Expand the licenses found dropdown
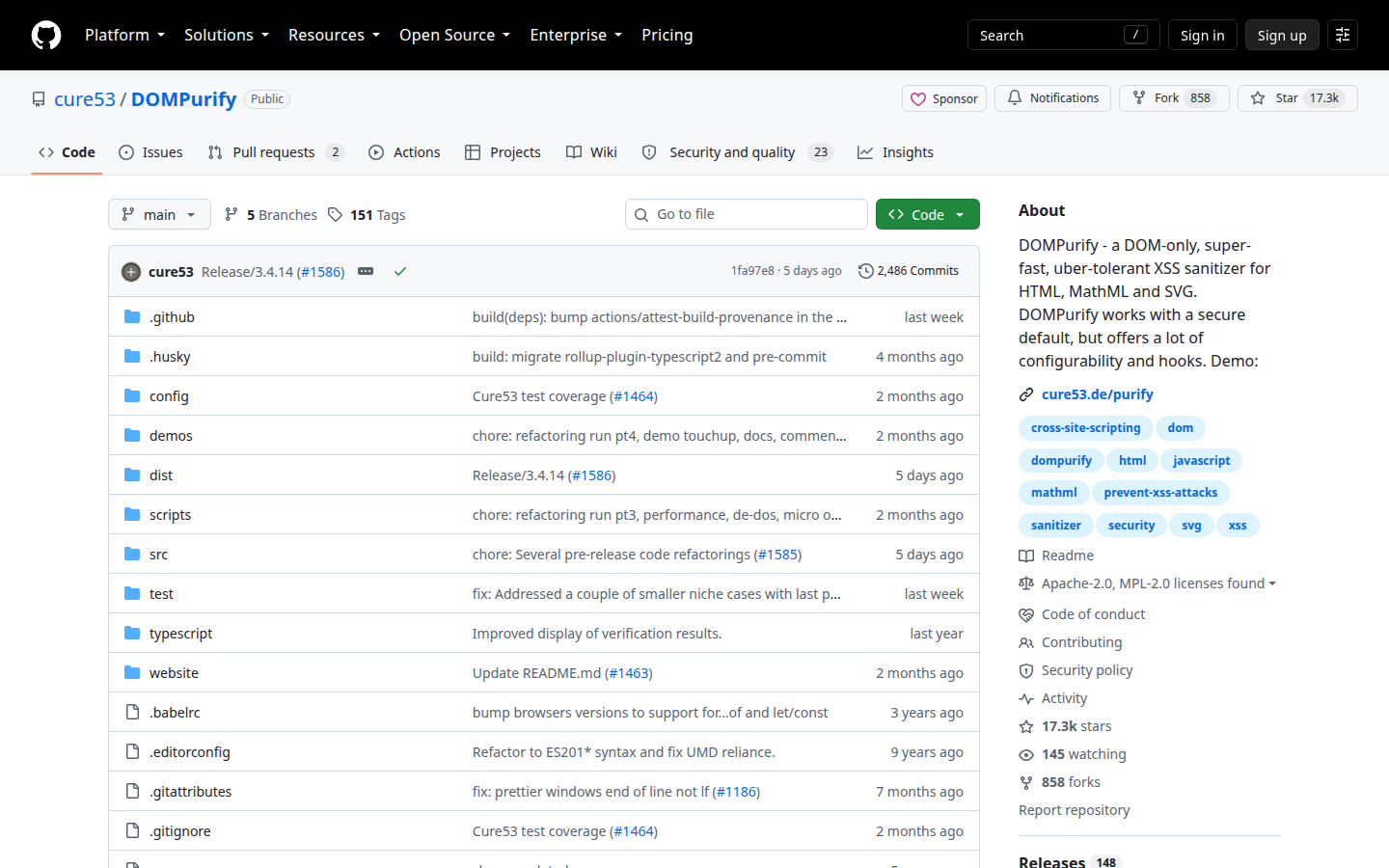Screen dimensions: 1389x868 (1158, 583)
